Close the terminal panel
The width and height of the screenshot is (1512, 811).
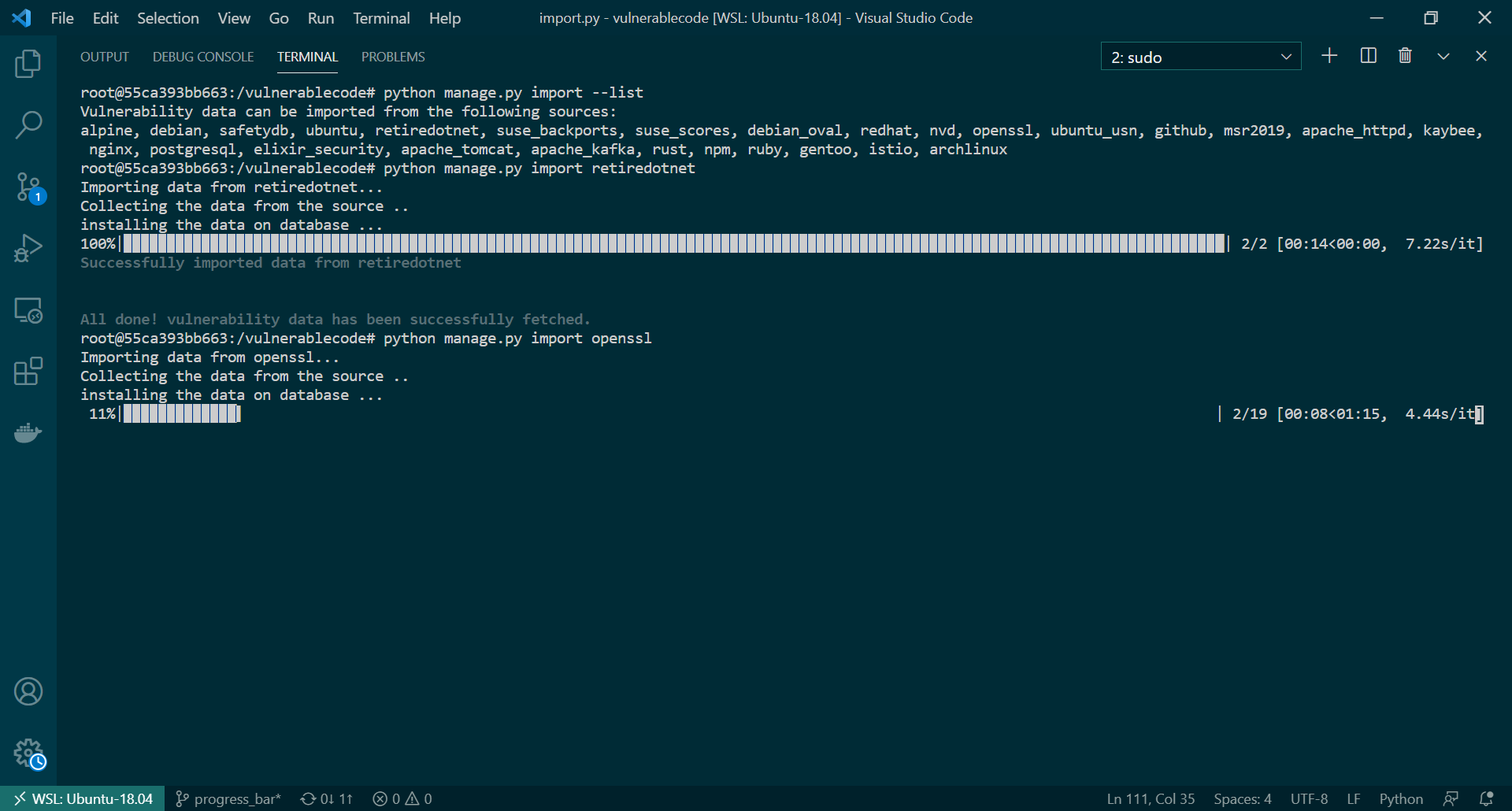pos(1481,56)
